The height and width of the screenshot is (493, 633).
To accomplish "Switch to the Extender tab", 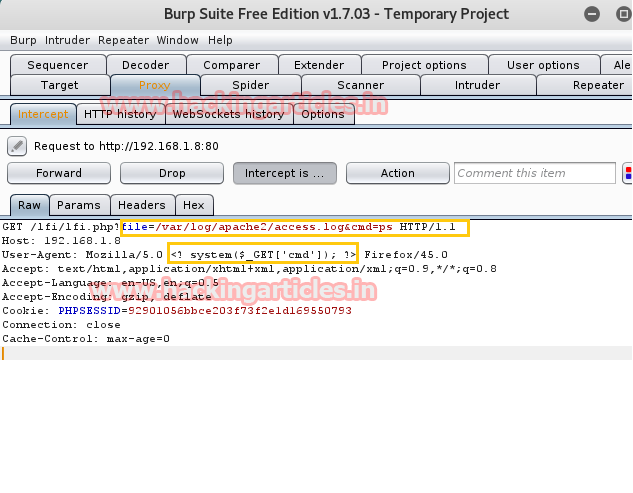I will point(319,65).
